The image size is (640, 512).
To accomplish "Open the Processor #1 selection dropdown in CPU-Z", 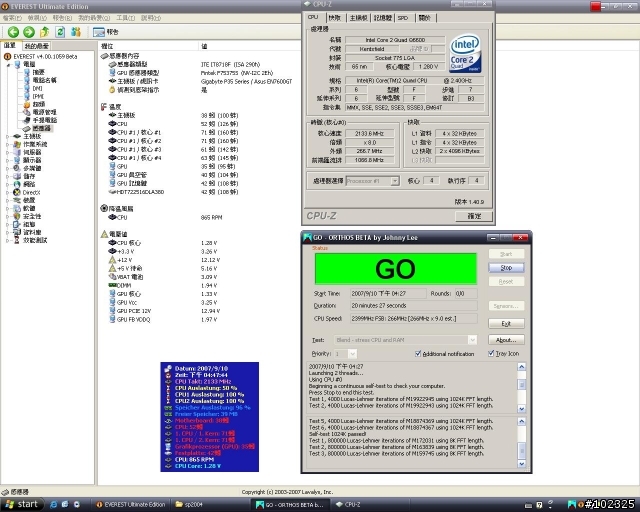I will click(394, 181).
